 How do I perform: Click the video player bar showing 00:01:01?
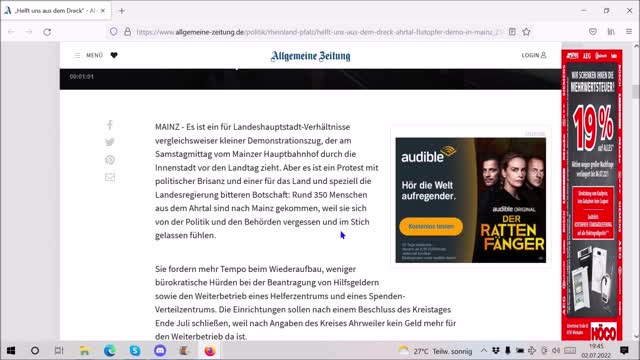click(310, 79)
